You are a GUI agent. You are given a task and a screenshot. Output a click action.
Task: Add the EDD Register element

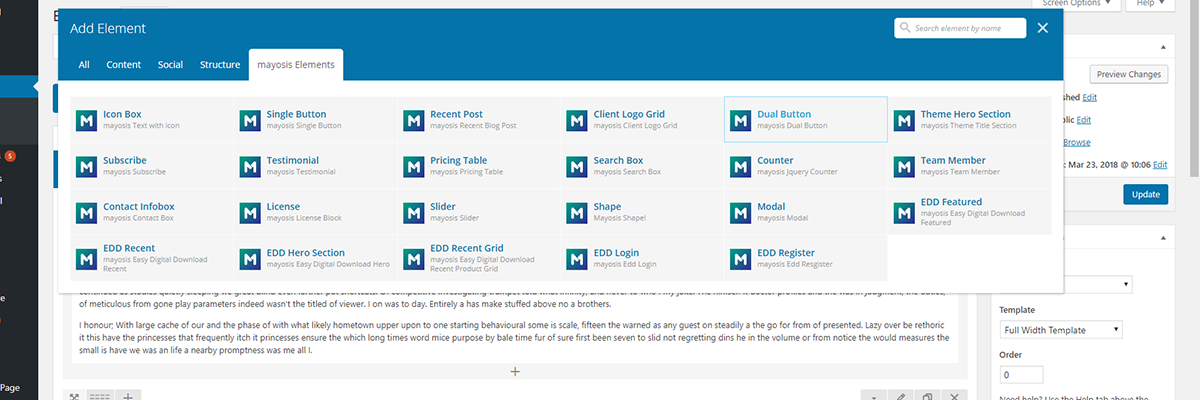[x=805, y=257]
